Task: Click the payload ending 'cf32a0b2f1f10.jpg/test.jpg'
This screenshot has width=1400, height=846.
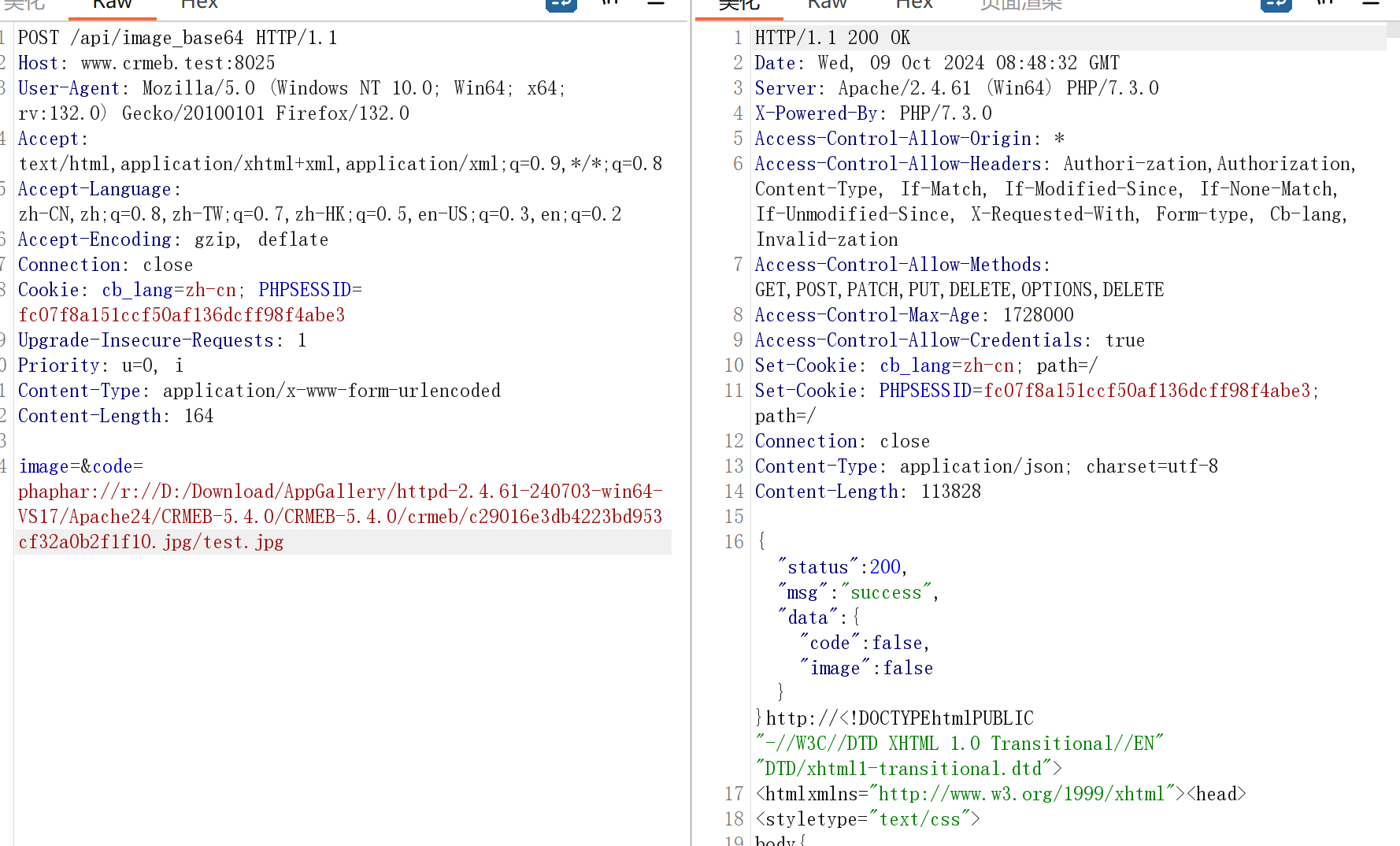Action: pos(151,542)
